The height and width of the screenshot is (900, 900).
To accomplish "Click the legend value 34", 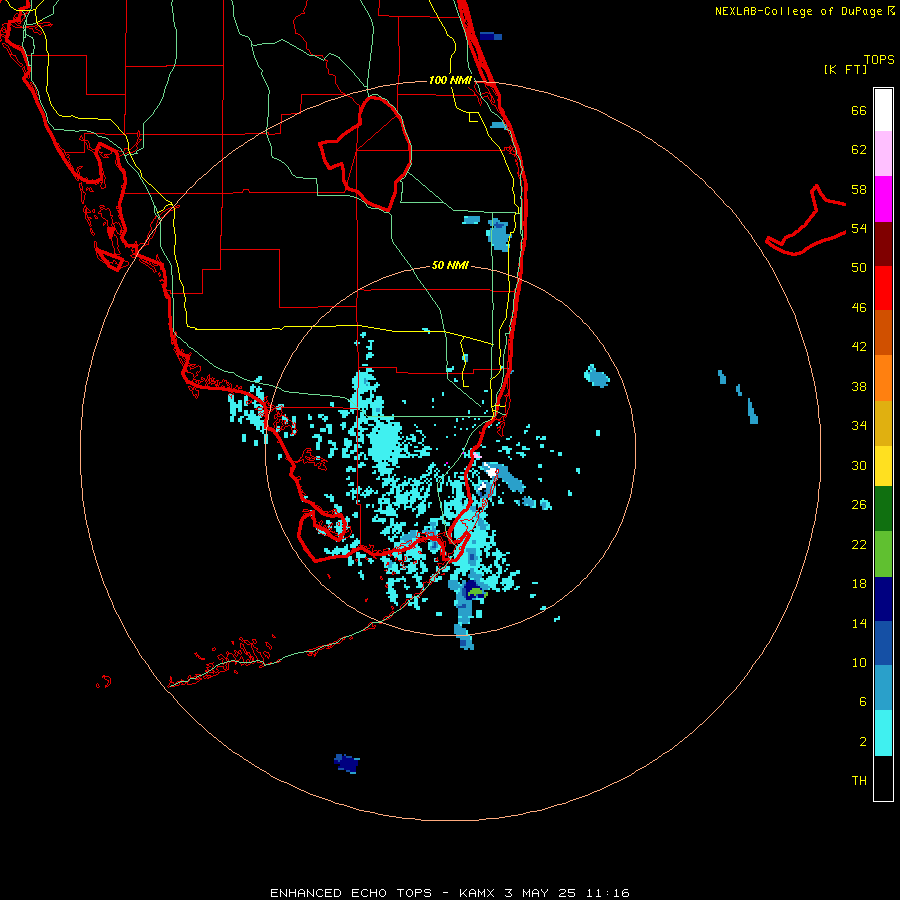I will point(859,425).
